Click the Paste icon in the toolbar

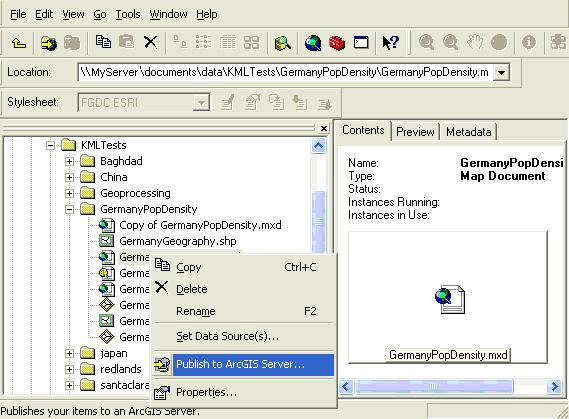(x=127, y=42)
